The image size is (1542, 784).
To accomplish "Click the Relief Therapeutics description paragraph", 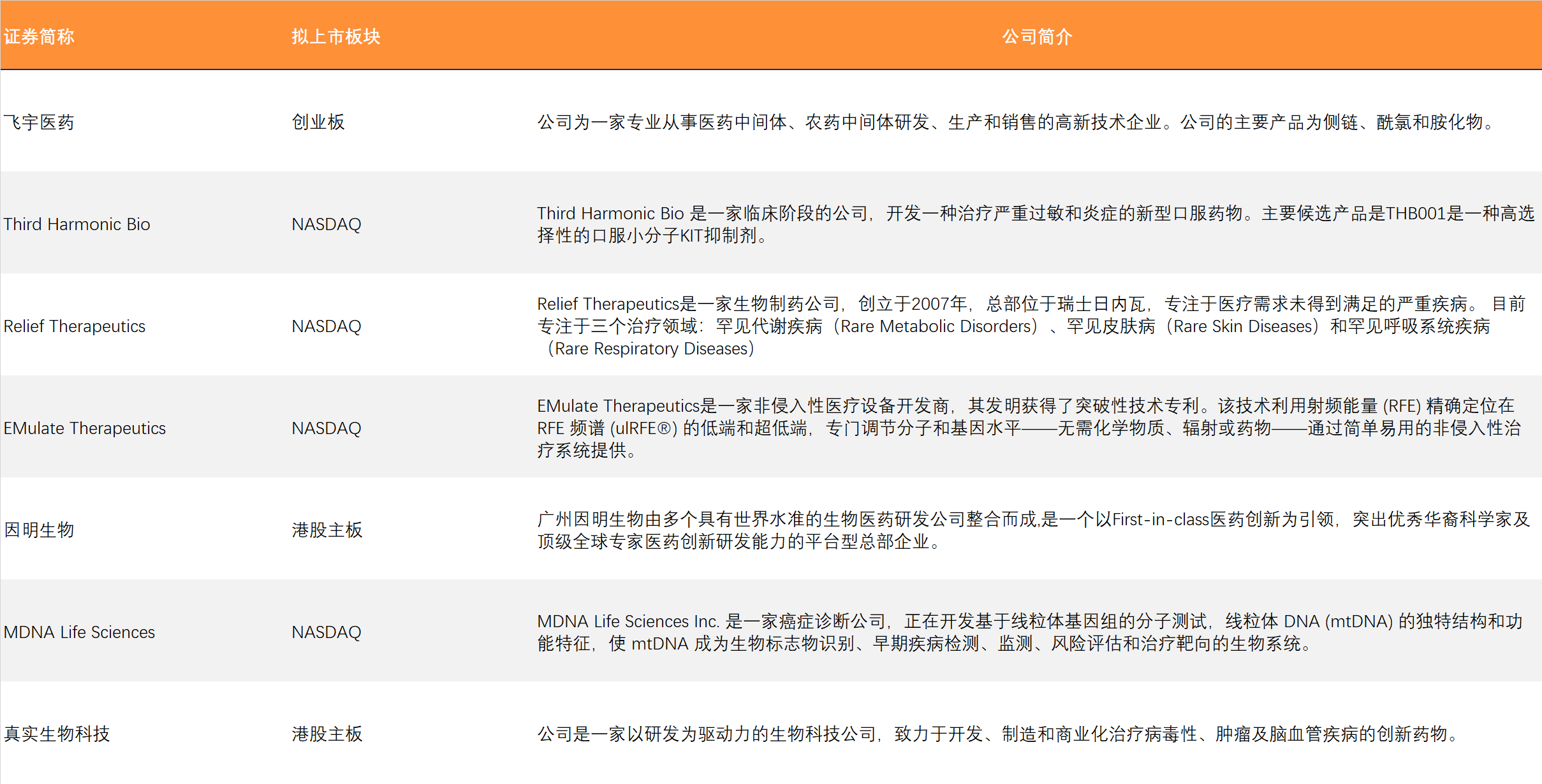I will click(x=1031, y=326).
